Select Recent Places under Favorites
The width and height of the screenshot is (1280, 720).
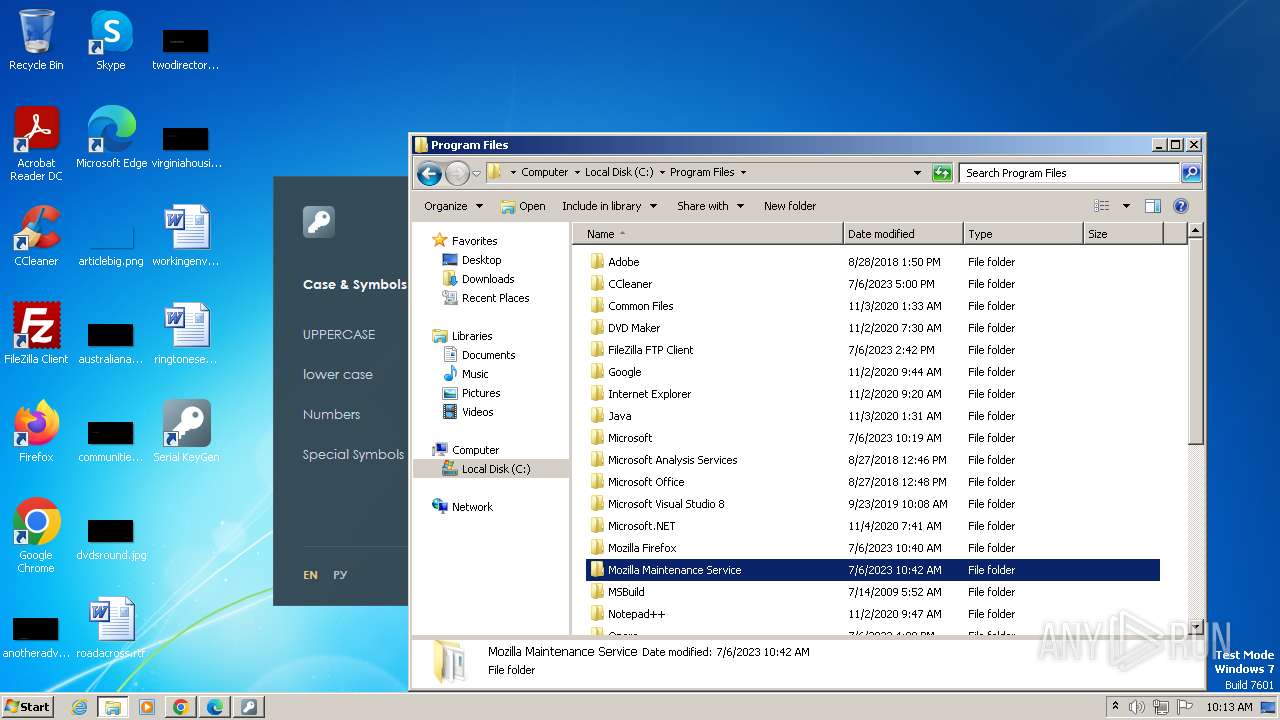coord(495,298)
